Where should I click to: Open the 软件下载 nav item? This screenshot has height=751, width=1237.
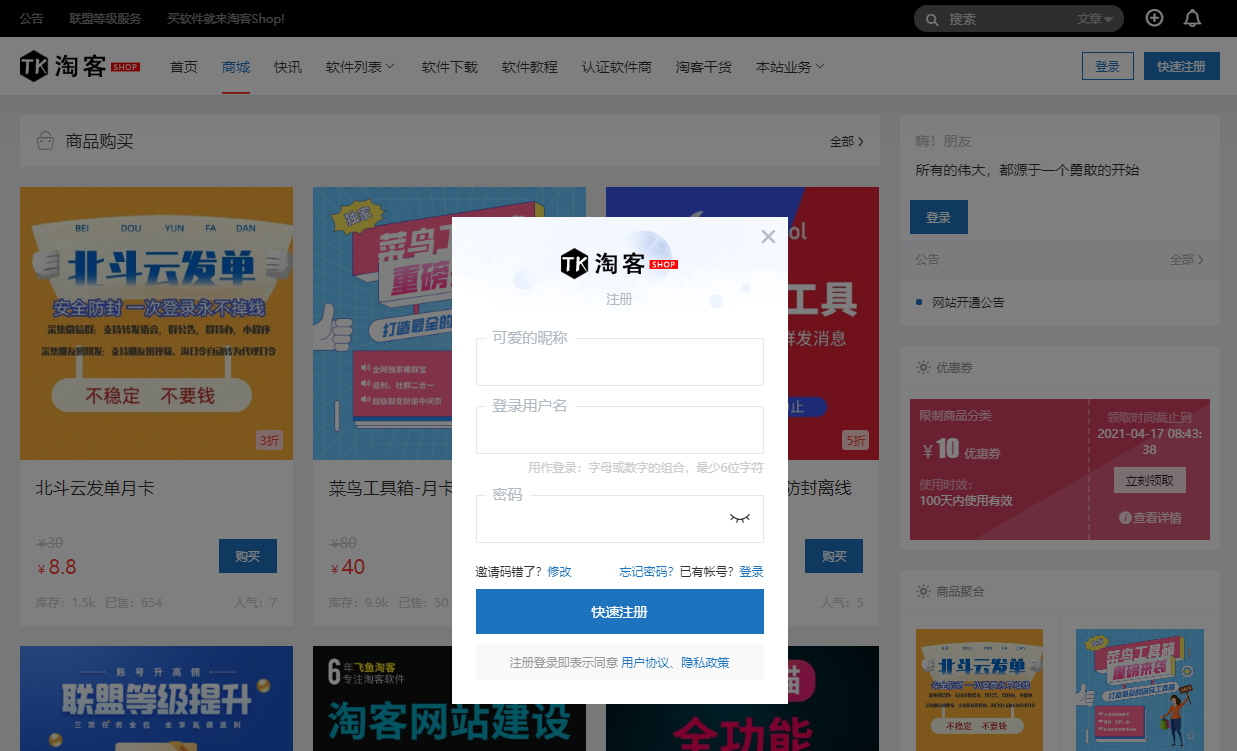tap(450, 67)
